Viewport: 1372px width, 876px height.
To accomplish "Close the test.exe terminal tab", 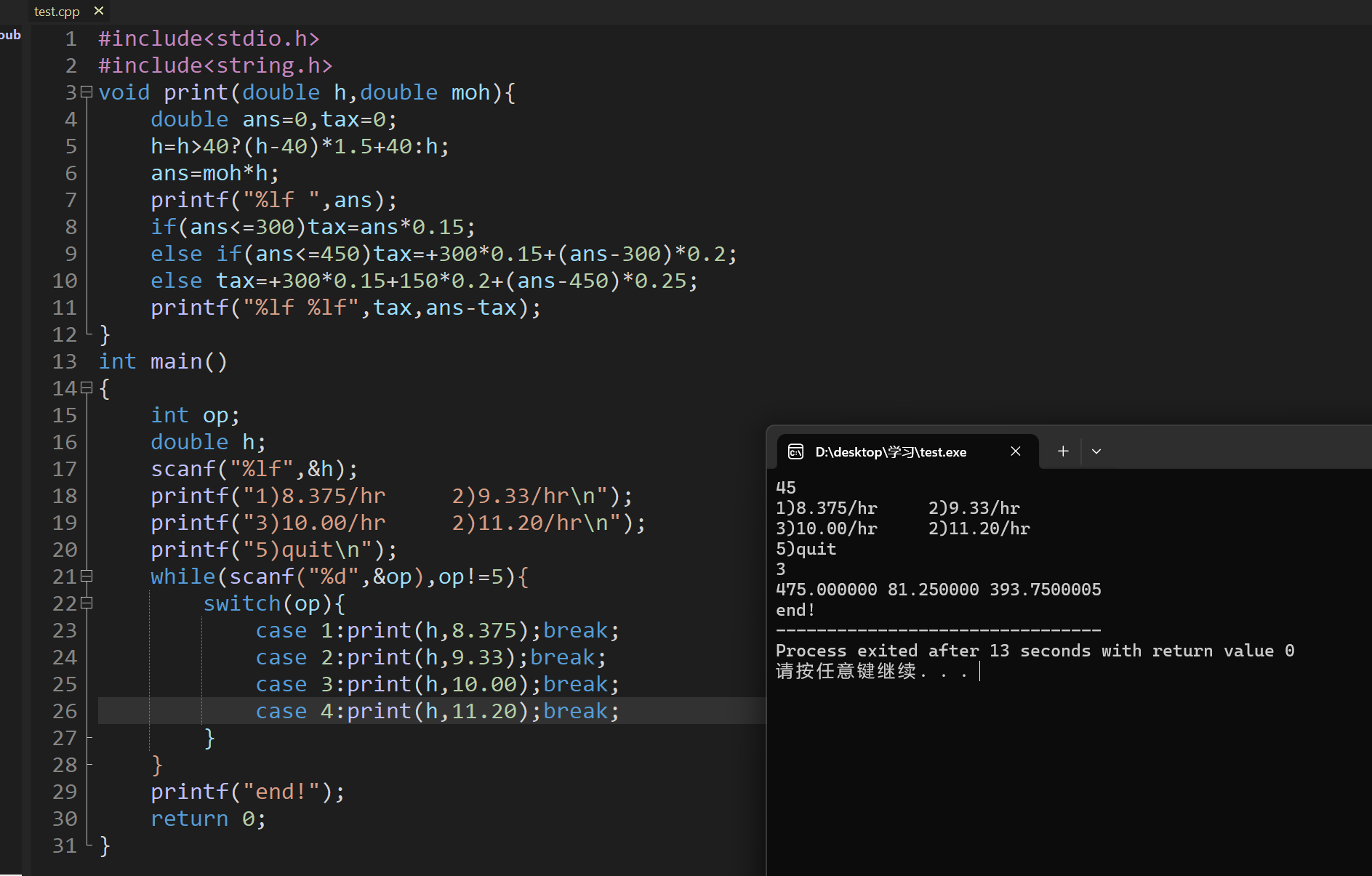I will click(x=1016, y=451).
